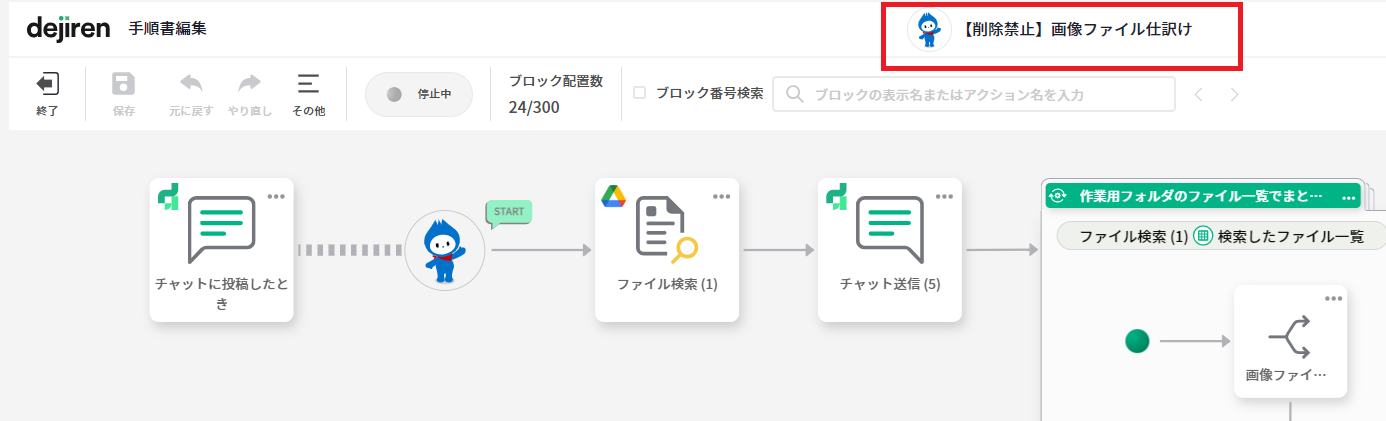The height and width of the screenshot is (421, 1386).
Task: Enable the ブロック番号検索 checkbox
Action: tap(640, 93)
